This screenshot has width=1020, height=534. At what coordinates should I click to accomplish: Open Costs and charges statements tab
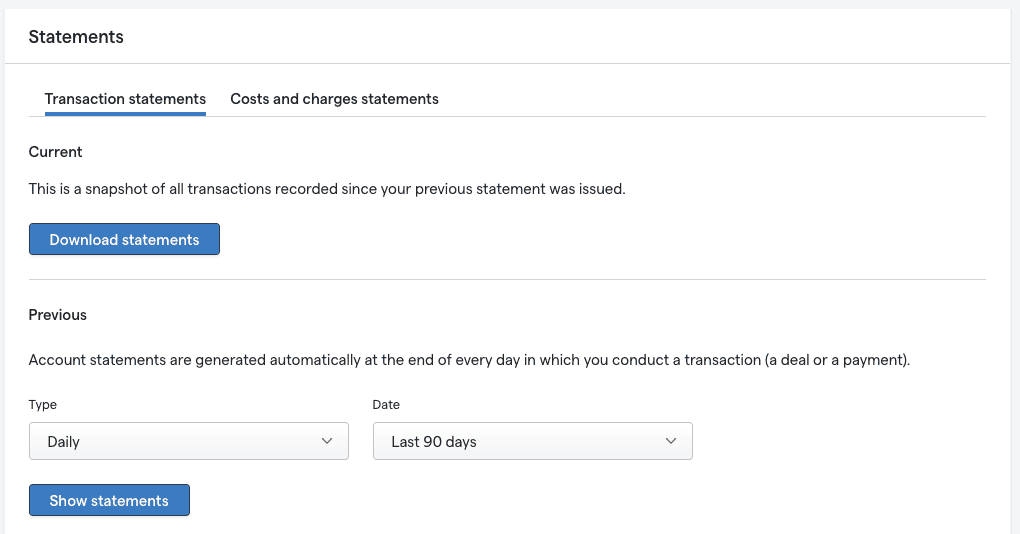coord(334,99)
